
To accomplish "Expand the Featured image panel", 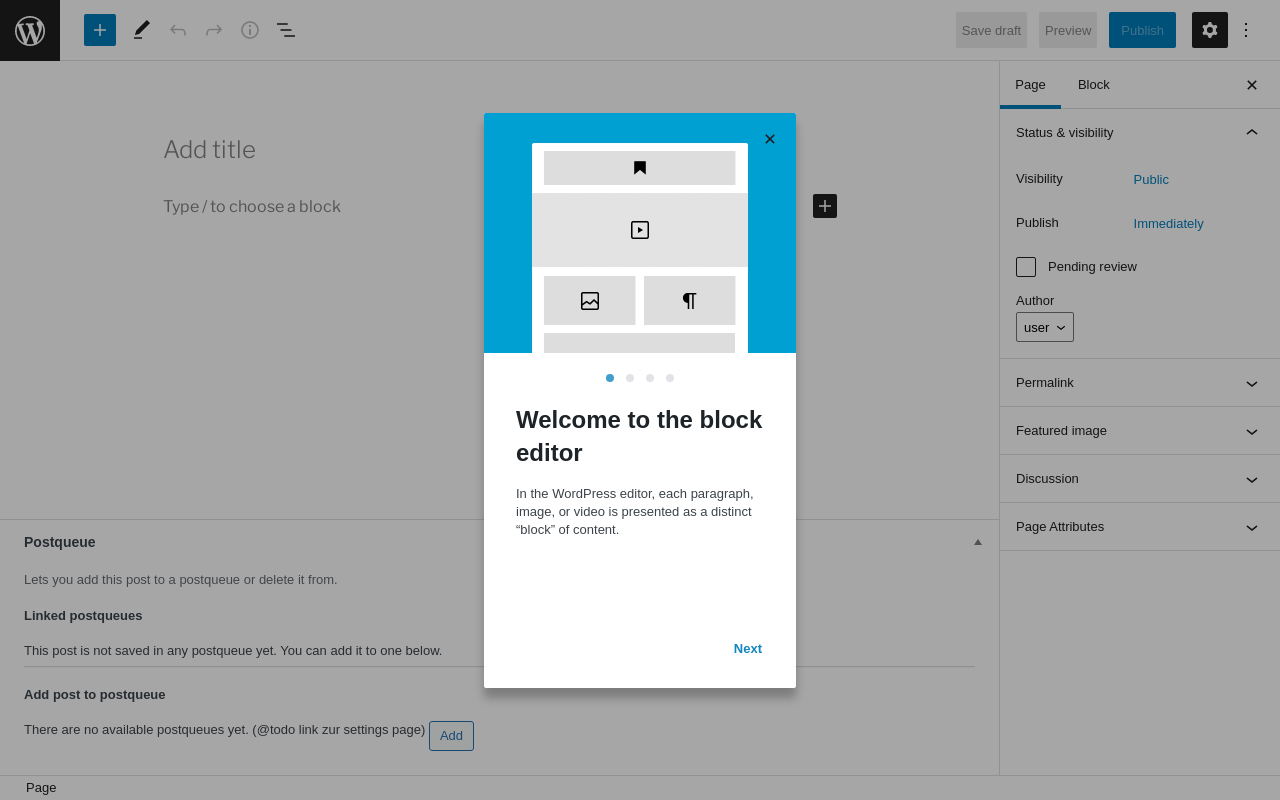I will tap(1140, 431).
